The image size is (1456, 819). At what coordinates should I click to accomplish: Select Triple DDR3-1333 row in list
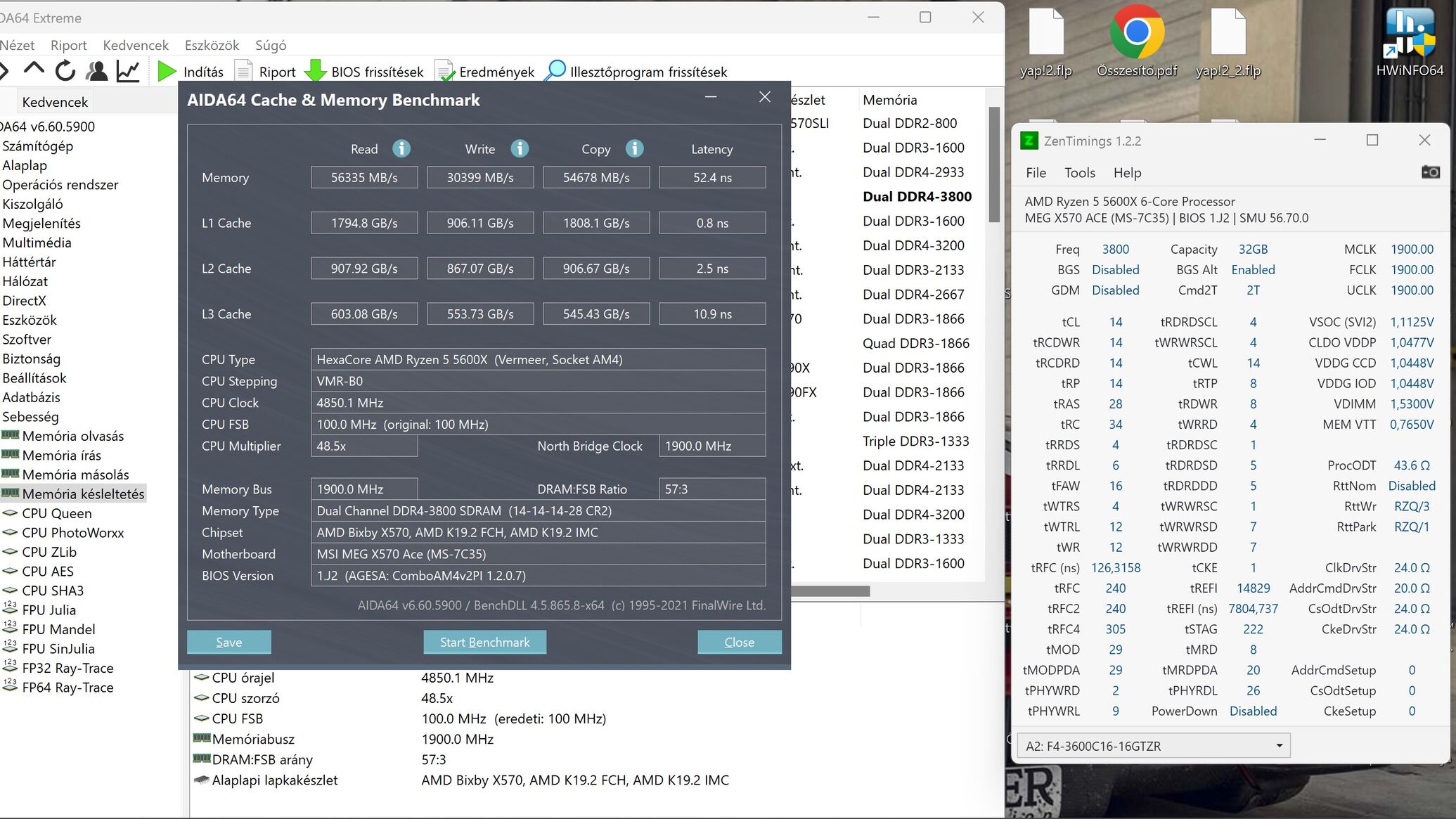click(915, 441)
